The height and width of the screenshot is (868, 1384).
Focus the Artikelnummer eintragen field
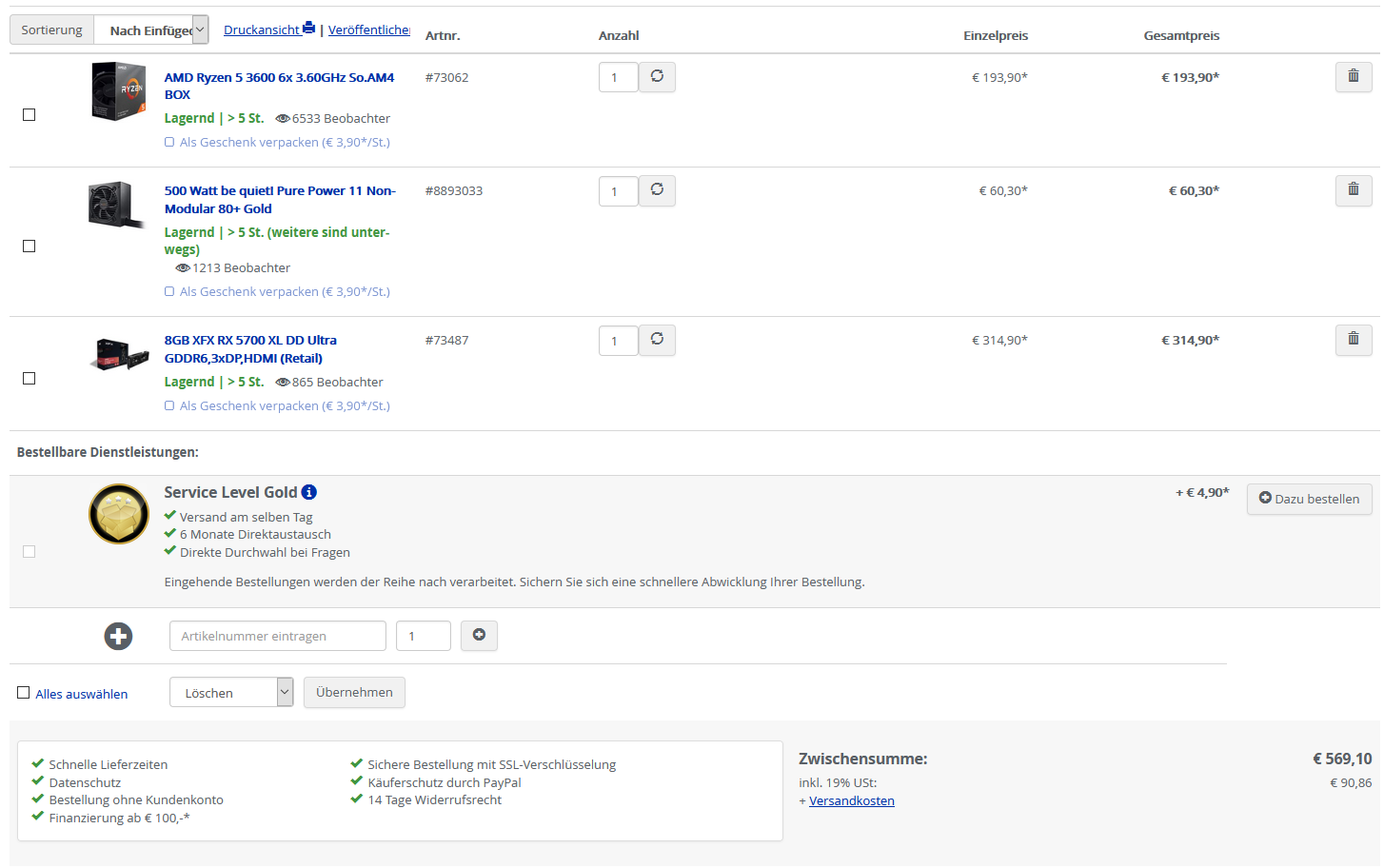[278, 636]
